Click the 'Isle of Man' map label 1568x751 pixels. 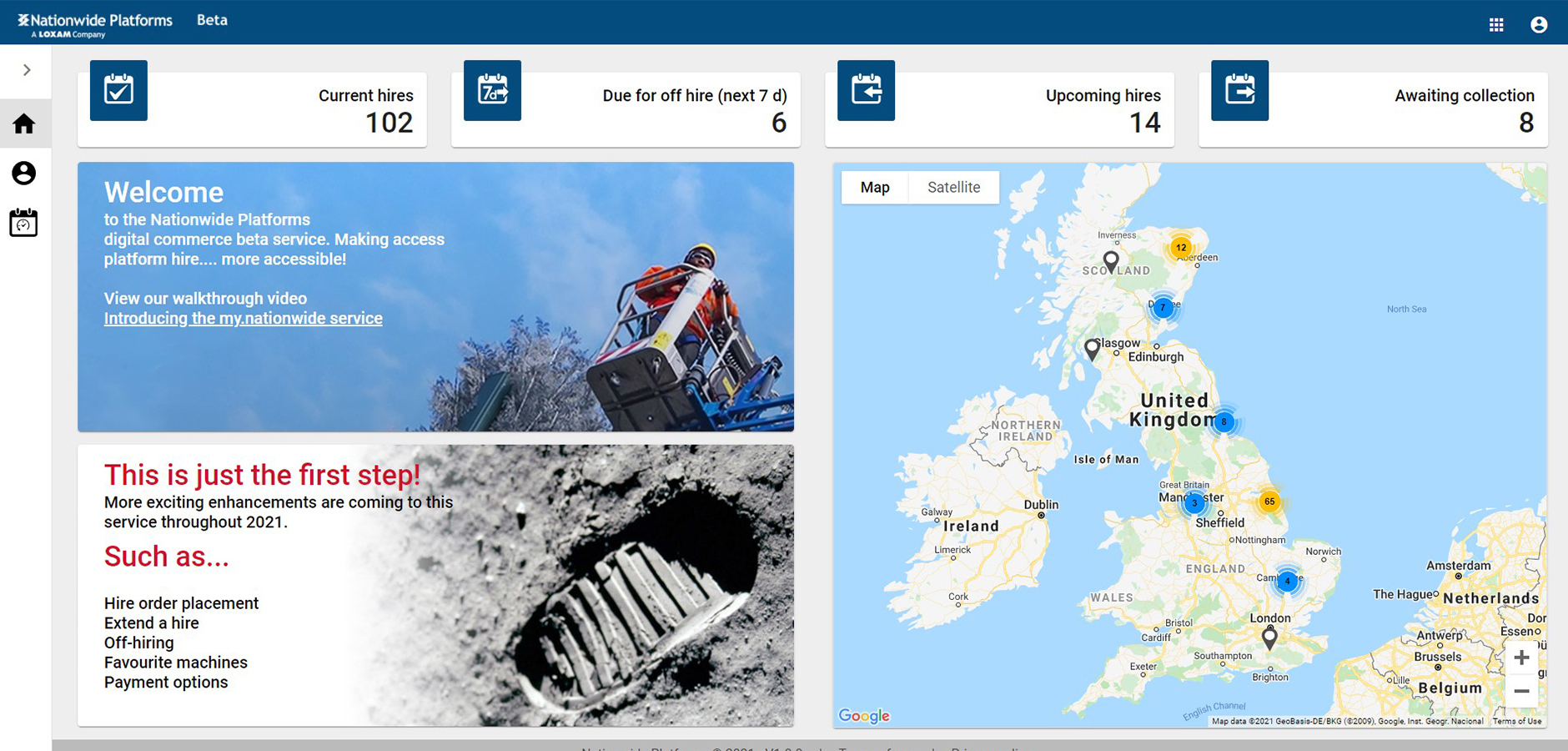[x=1106, y=459]
